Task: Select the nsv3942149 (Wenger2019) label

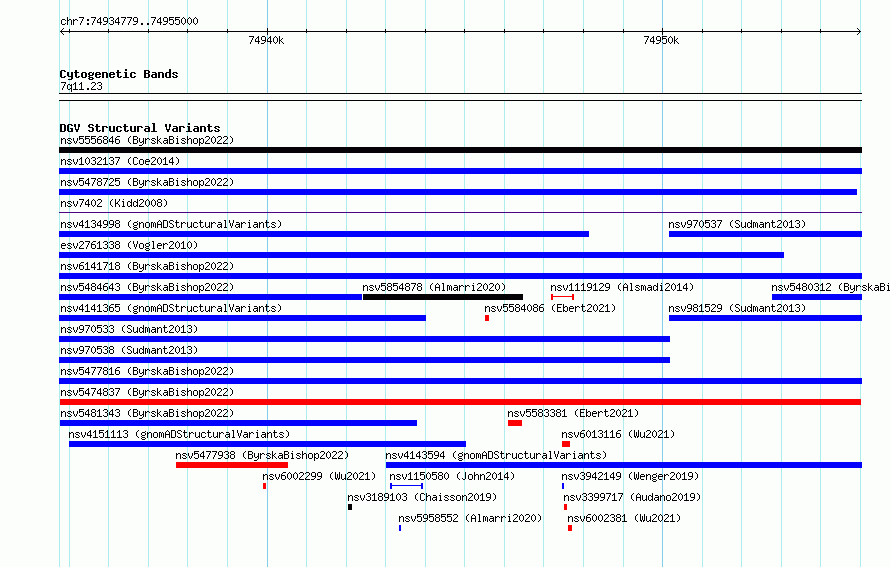Action: tap(630, 476)
